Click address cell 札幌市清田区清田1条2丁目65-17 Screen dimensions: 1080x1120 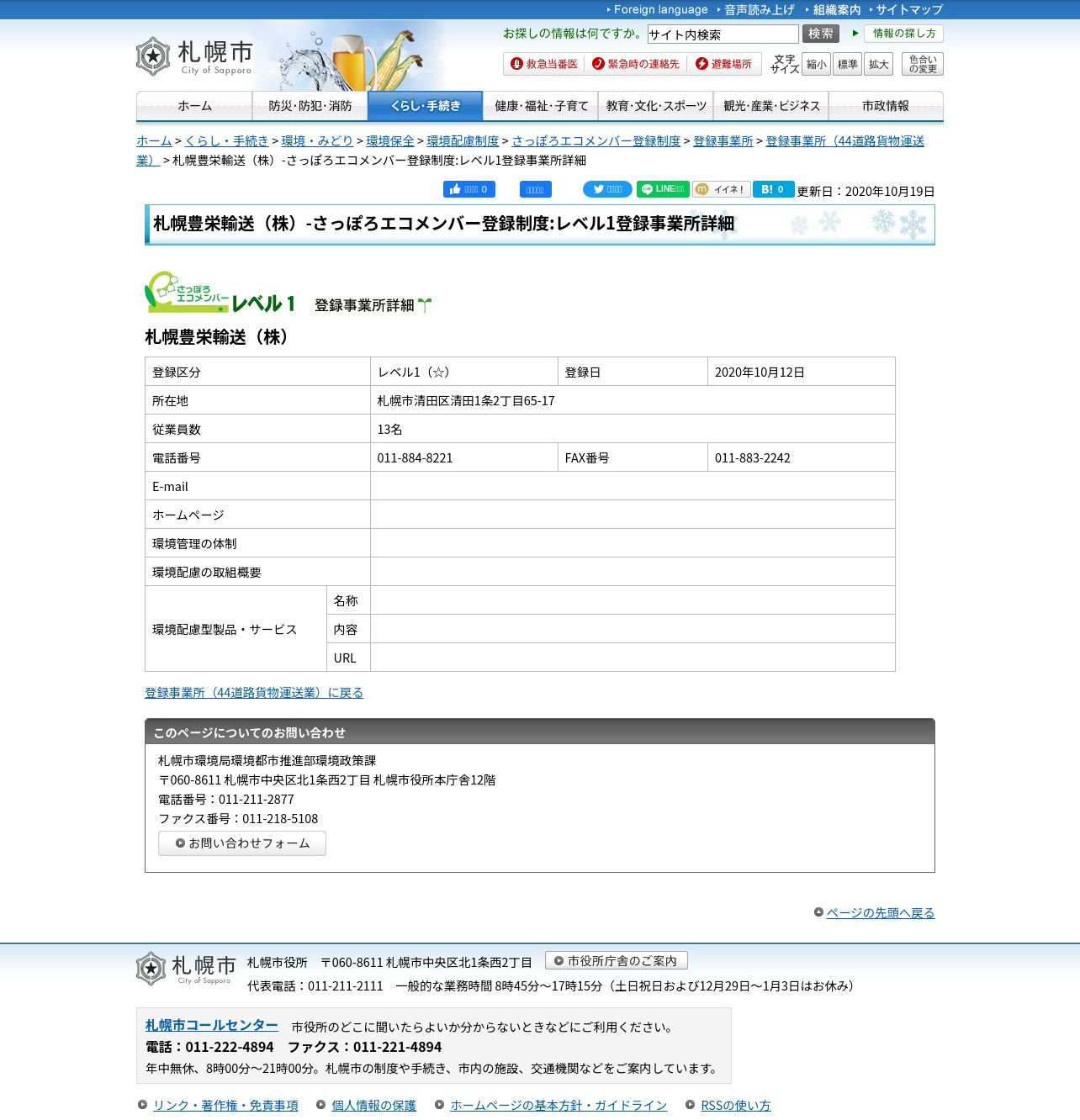[633, 400]
